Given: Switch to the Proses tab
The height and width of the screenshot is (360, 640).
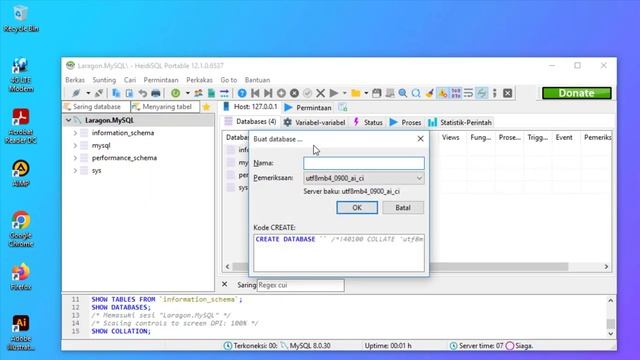Looking at the screenshot, I should (406, 122).
